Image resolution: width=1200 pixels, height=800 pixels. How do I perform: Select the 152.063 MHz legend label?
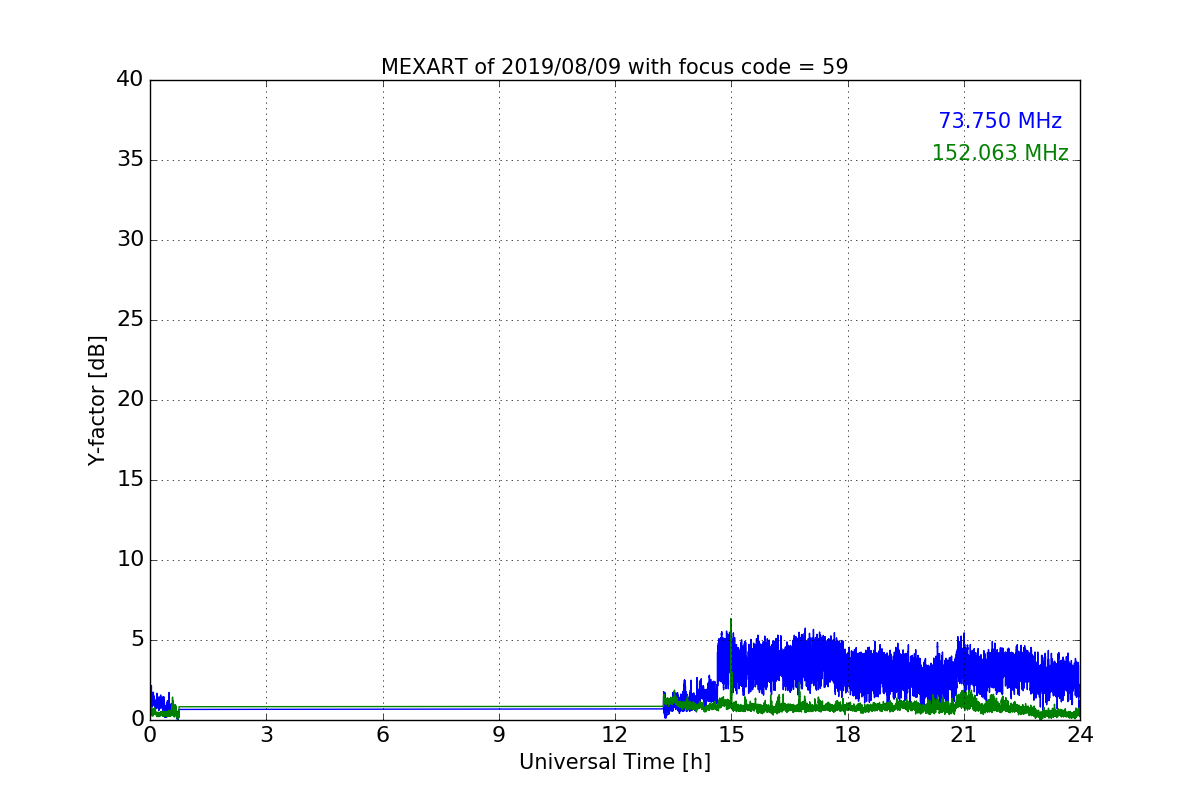click(1000, 153)
